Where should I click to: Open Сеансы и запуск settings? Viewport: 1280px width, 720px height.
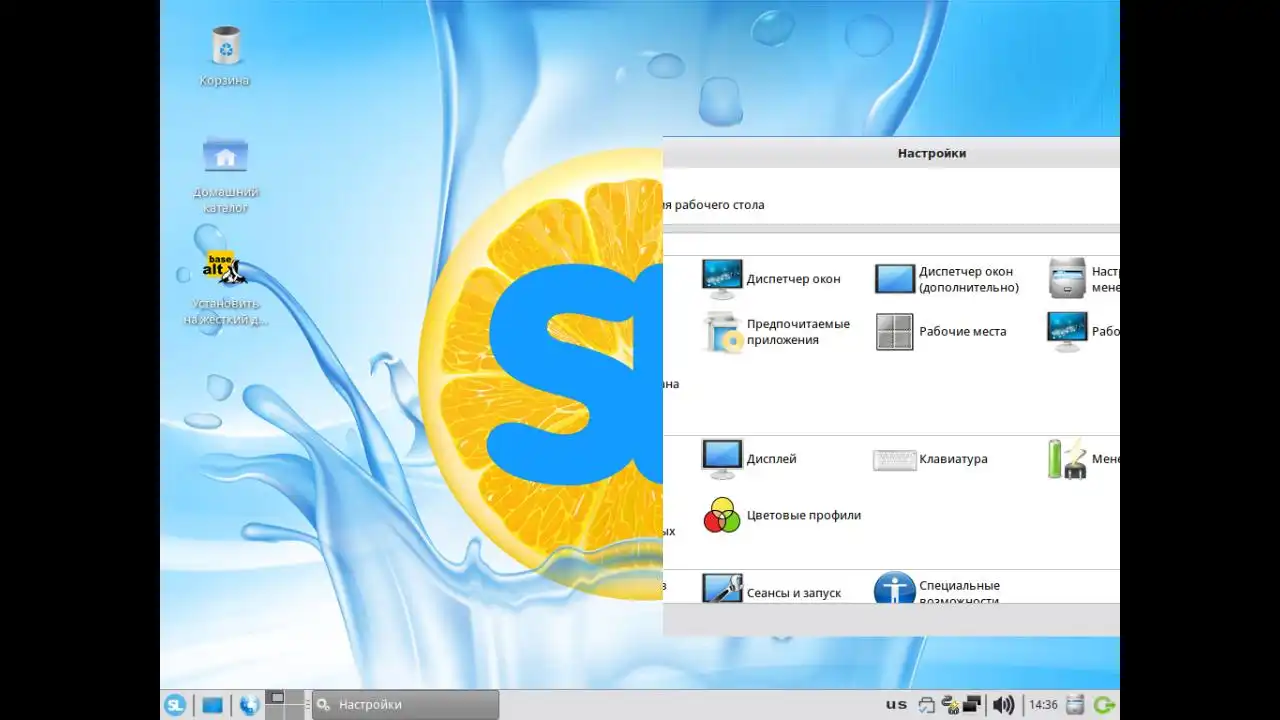771,590
